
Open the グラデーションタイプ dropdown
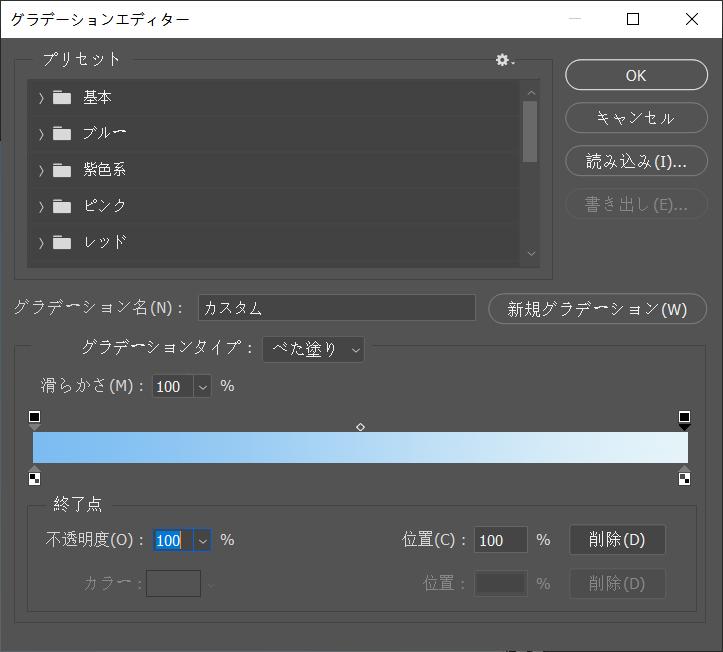point(313,349)
